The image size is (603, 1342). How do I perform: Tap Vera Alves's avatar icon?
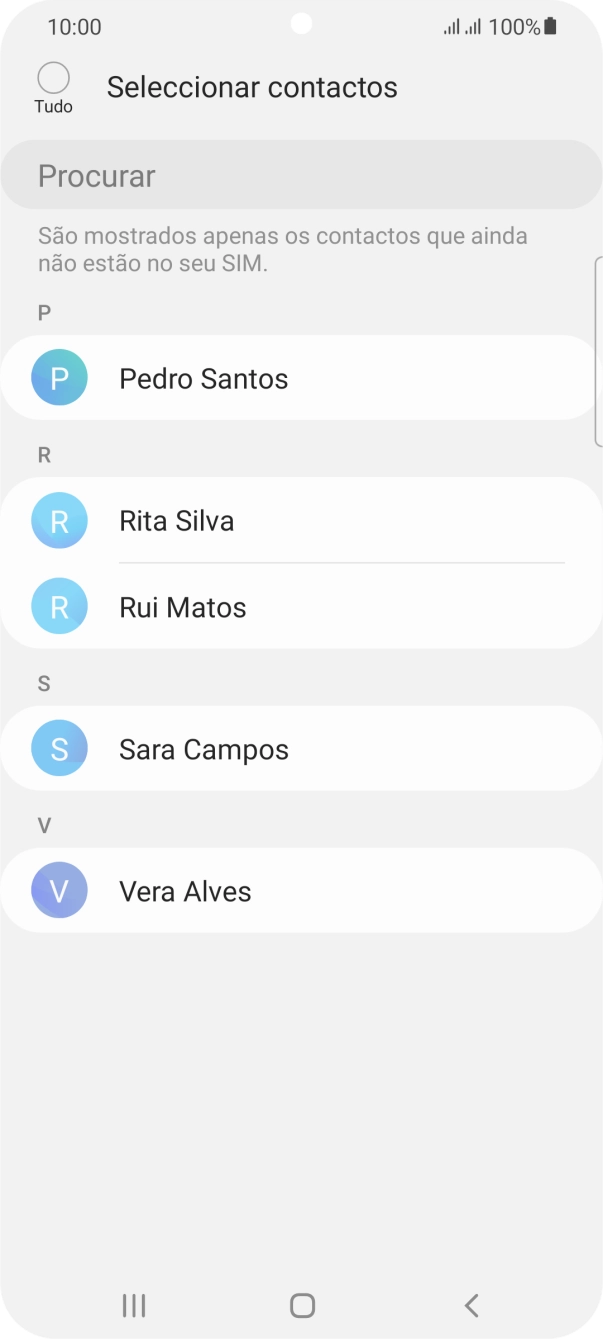[59, 890]
